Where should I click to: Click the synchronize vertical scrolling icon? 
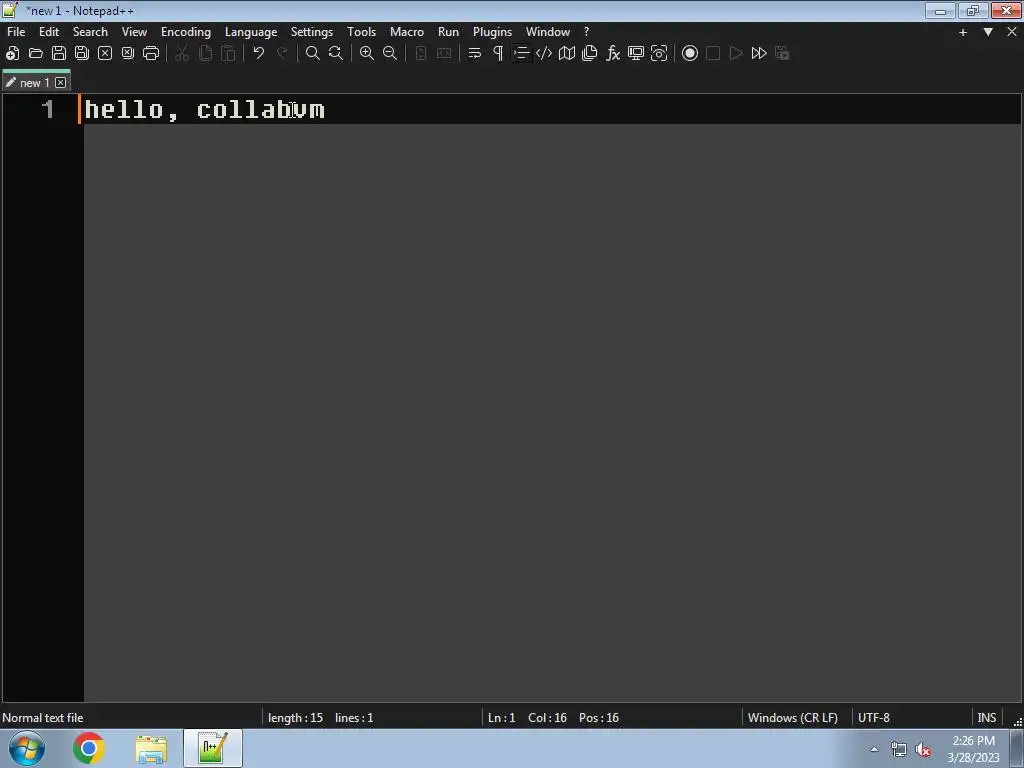pos(421,54)
